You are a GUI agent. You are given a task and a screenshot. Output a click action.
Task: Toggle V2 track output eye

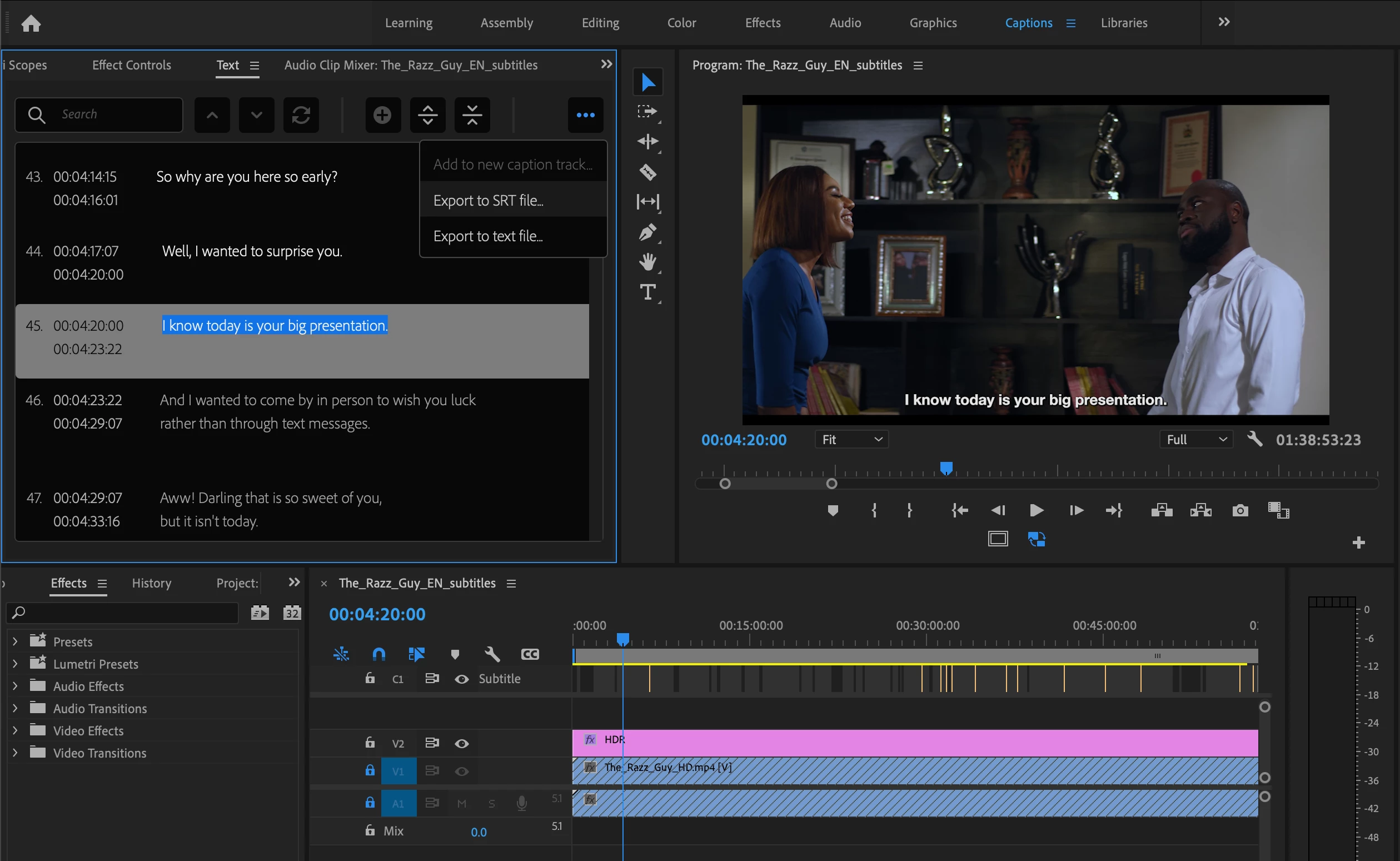click(x=462, y=744)
